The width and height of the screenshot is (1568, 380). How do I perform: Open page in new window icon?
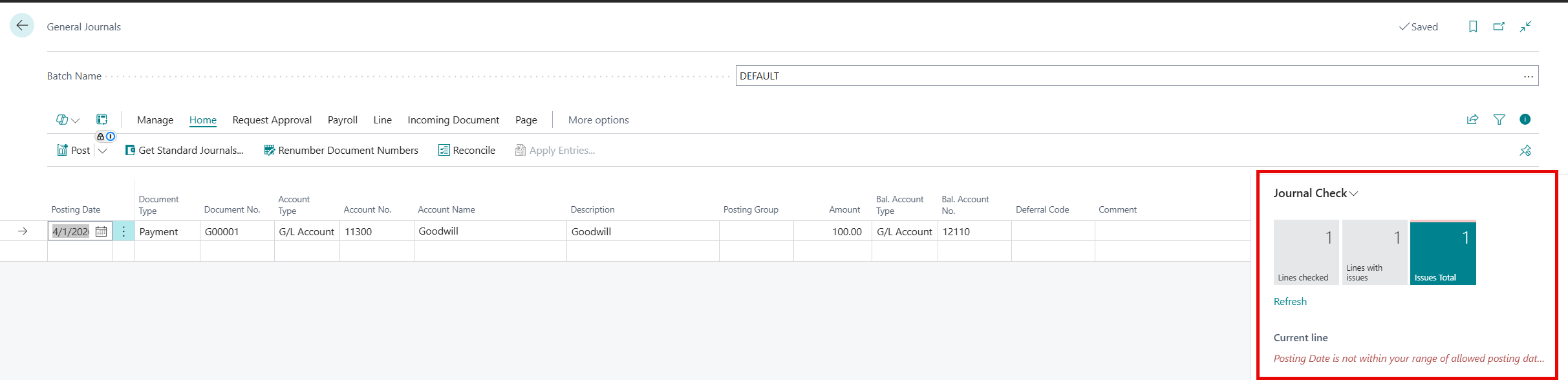tap(1499, 26)
